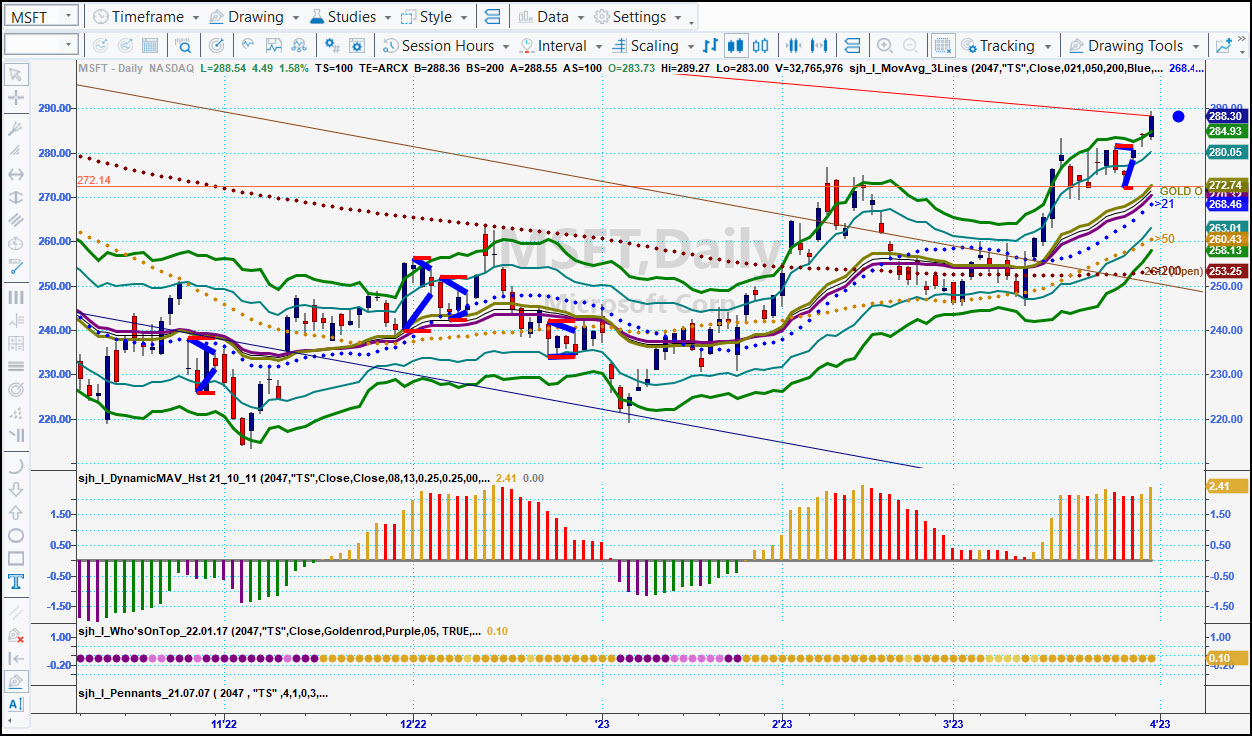
Task: Open the Studies dropdown menu
Action: click(x=350, y=17)
